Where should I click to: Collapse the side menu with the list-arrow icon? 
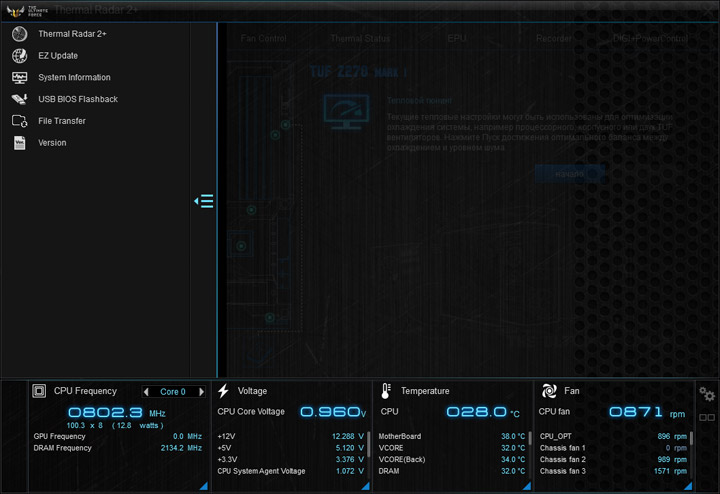[x=204, y=201]
